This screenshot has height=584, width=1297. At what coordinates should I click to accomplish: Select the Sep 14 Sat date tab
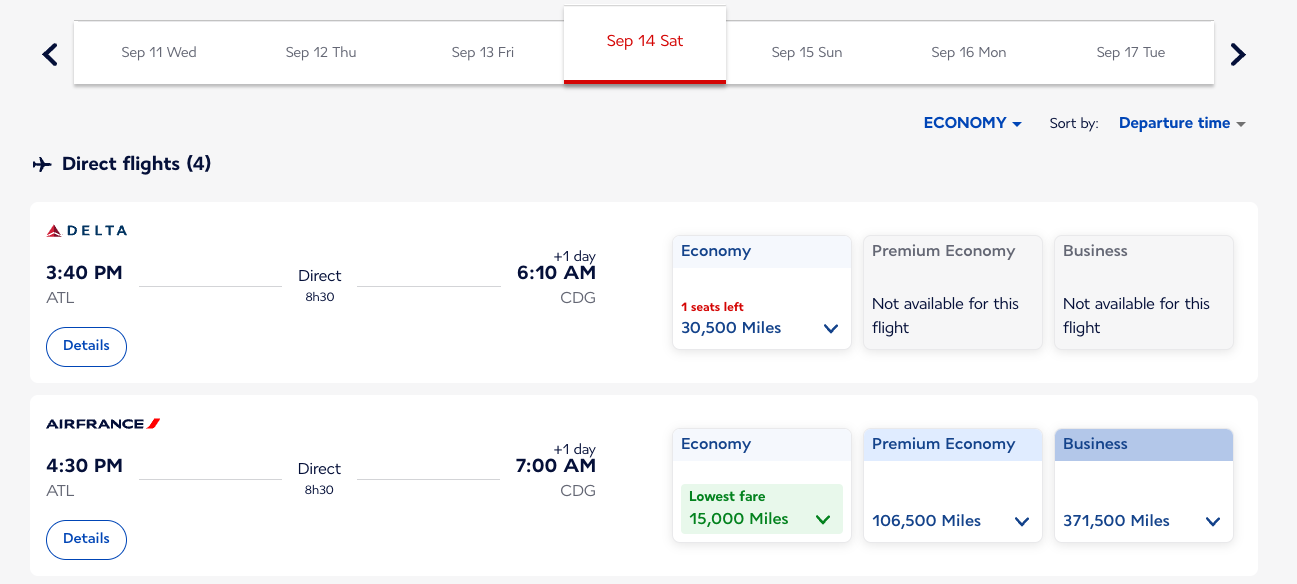(x=645, y=41)
